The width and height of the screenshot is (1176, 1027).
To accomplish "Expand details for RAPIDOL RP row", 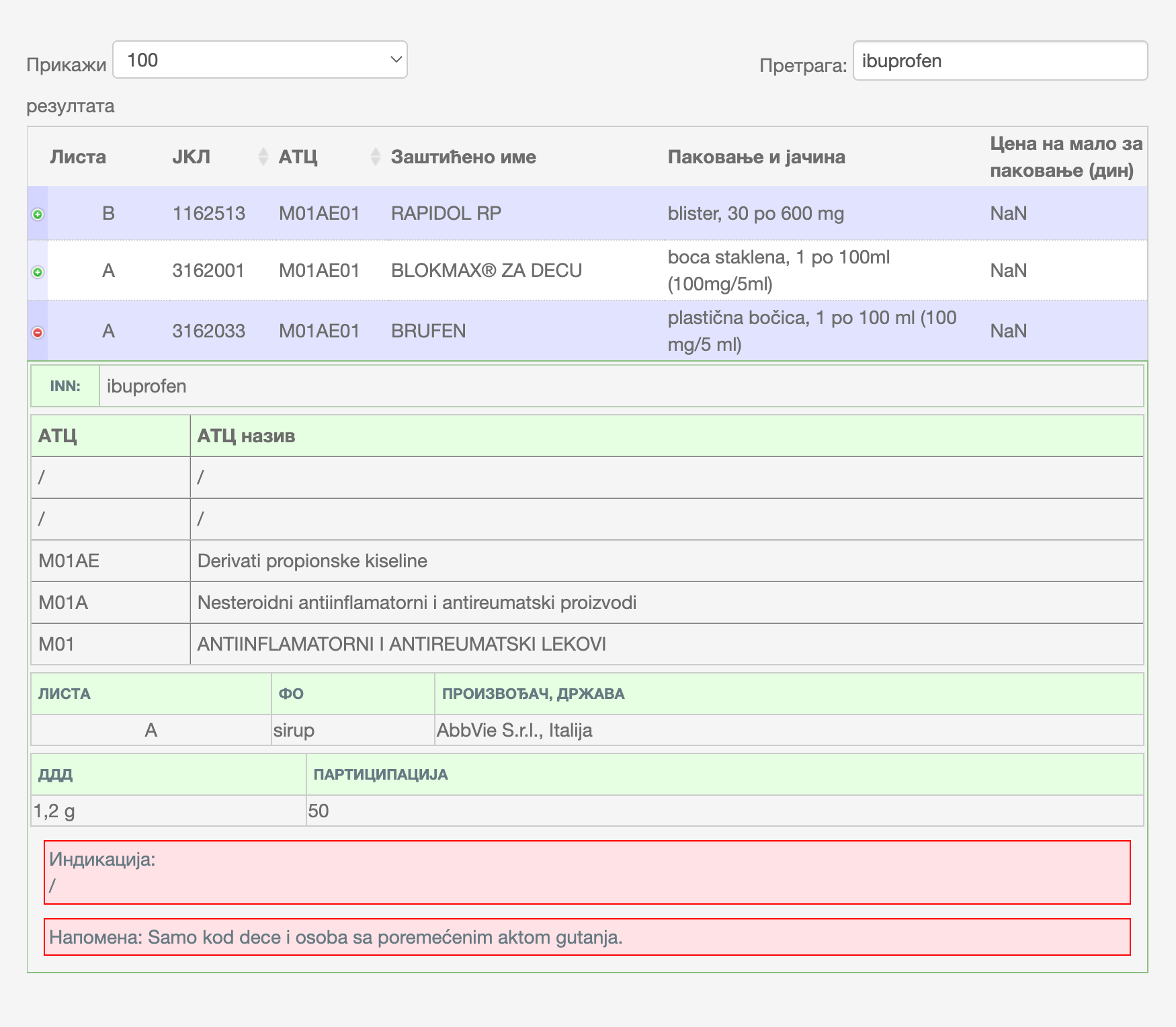I will tap(38, 214).
